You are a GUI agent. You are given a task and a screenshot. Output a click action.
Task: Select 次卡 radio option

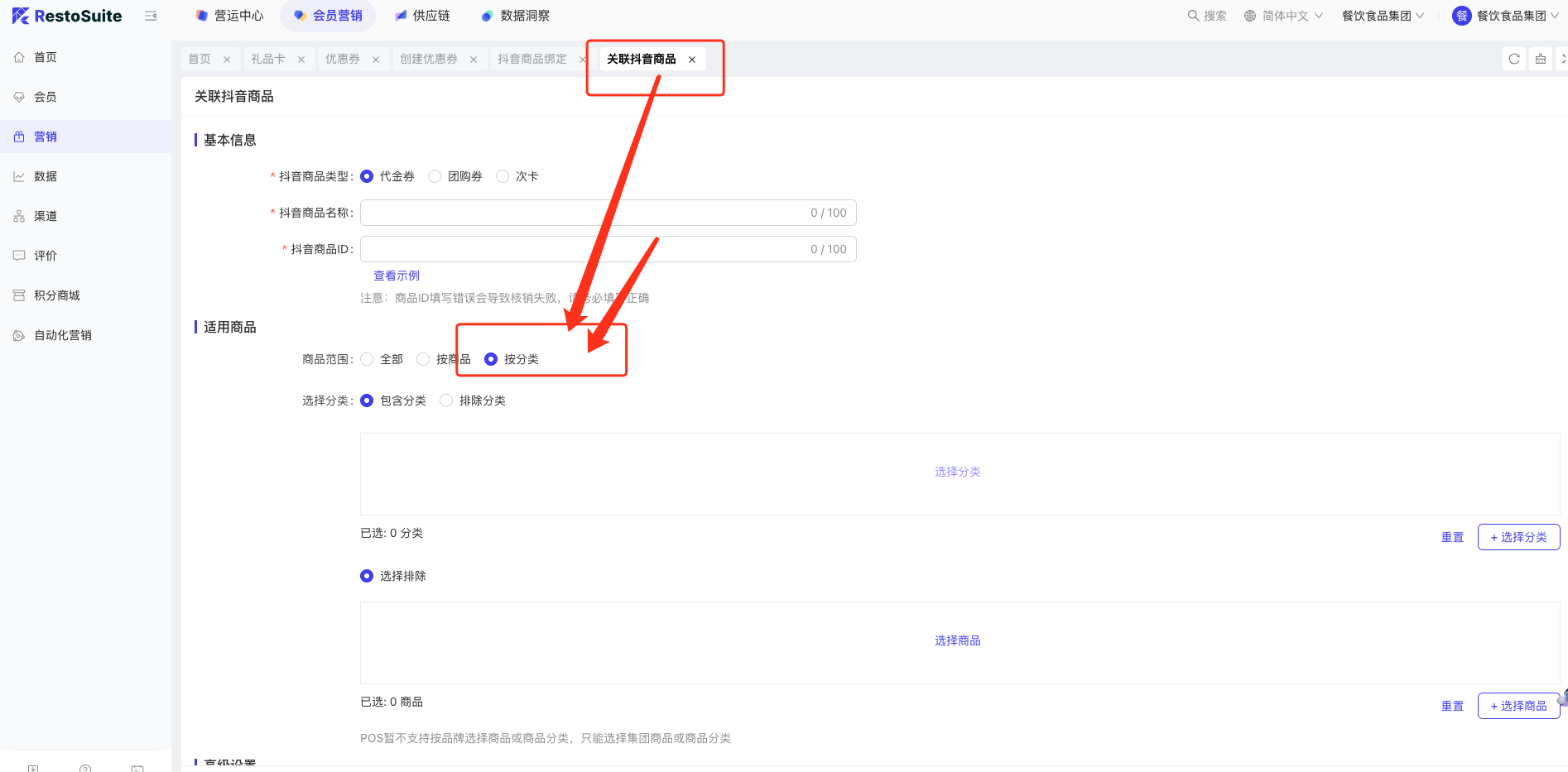pyautogui.click(x=503, y=176)
